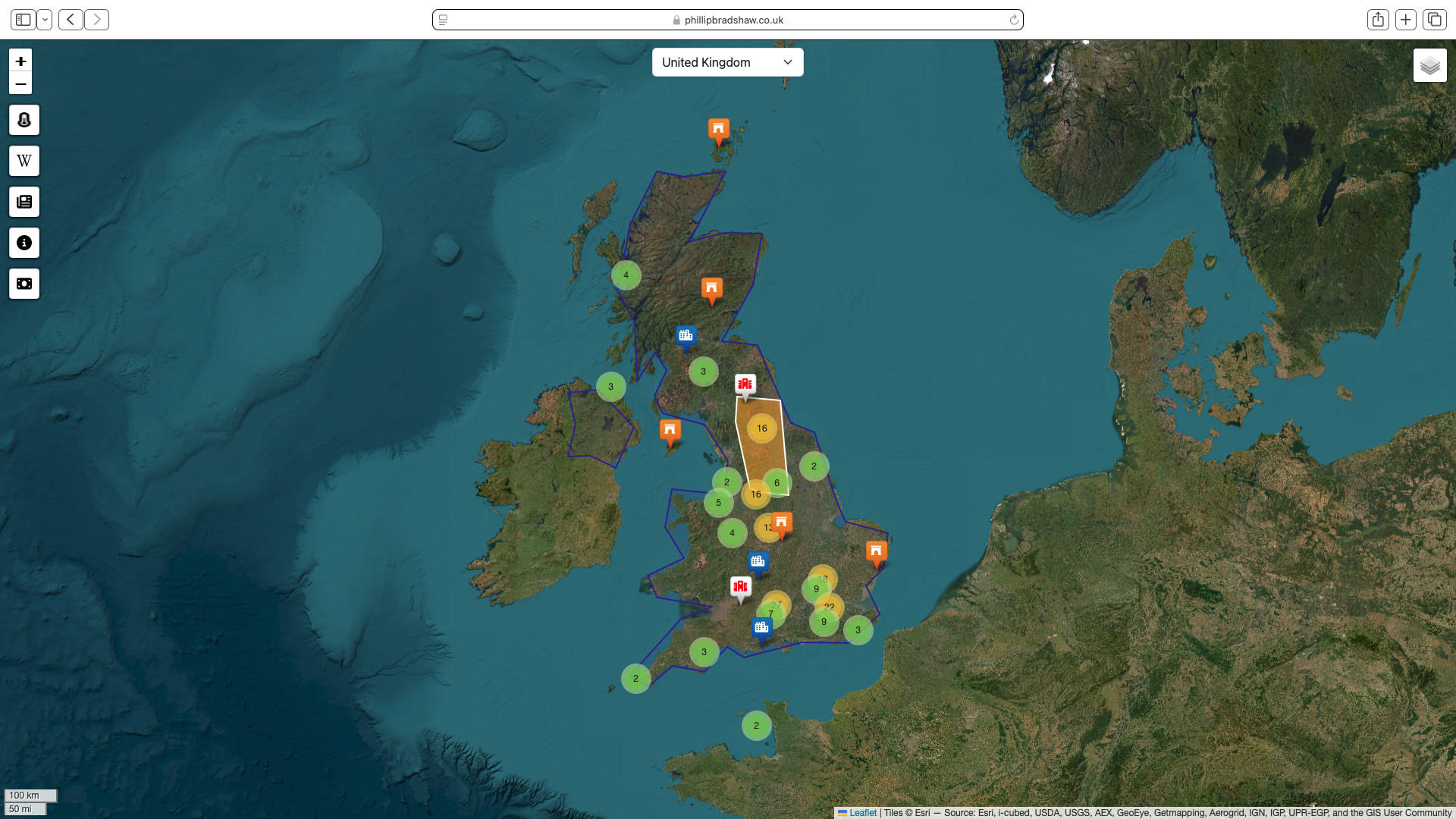Image resolution: width=1456 pixels, height=819 pixels.
Task: Open the currency money bill button
Action: (x=24, y=284)
